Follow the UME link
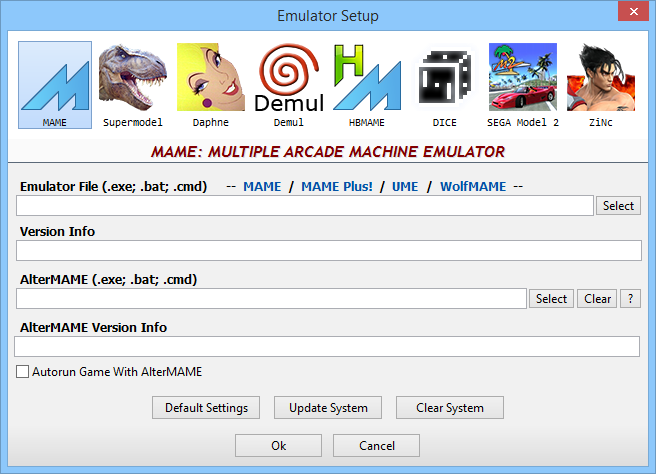 tap(405, 187)
